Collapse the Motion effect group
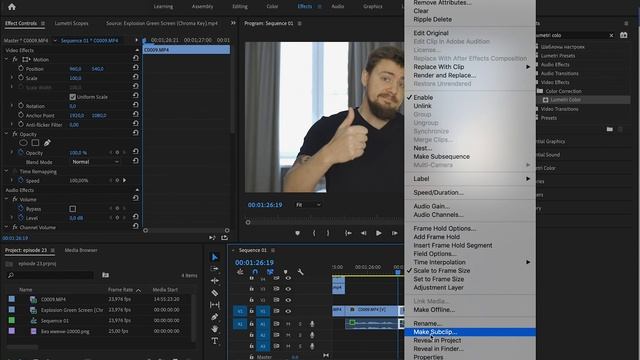Viewport: 640px width, 360px height. pyautogui.click(x=6, y=59)
